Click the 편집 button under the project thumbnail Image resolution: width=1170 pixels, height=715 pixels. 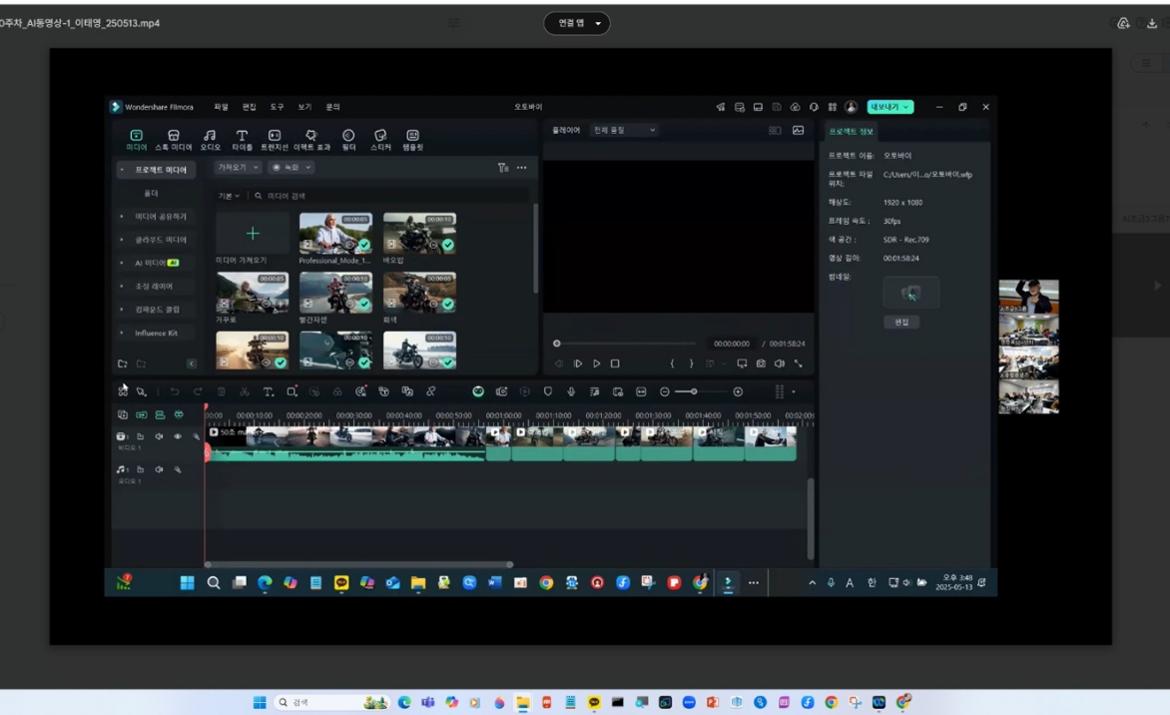[901, 322]
